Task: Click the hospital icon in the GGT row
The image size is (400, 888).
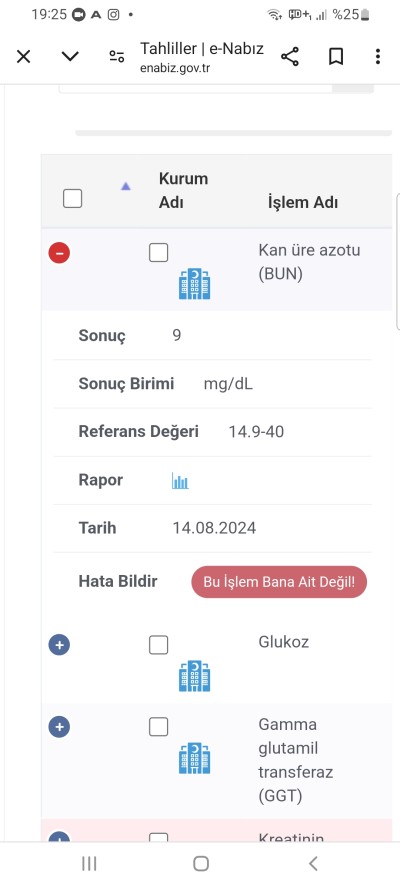Action: pos(194,758)
